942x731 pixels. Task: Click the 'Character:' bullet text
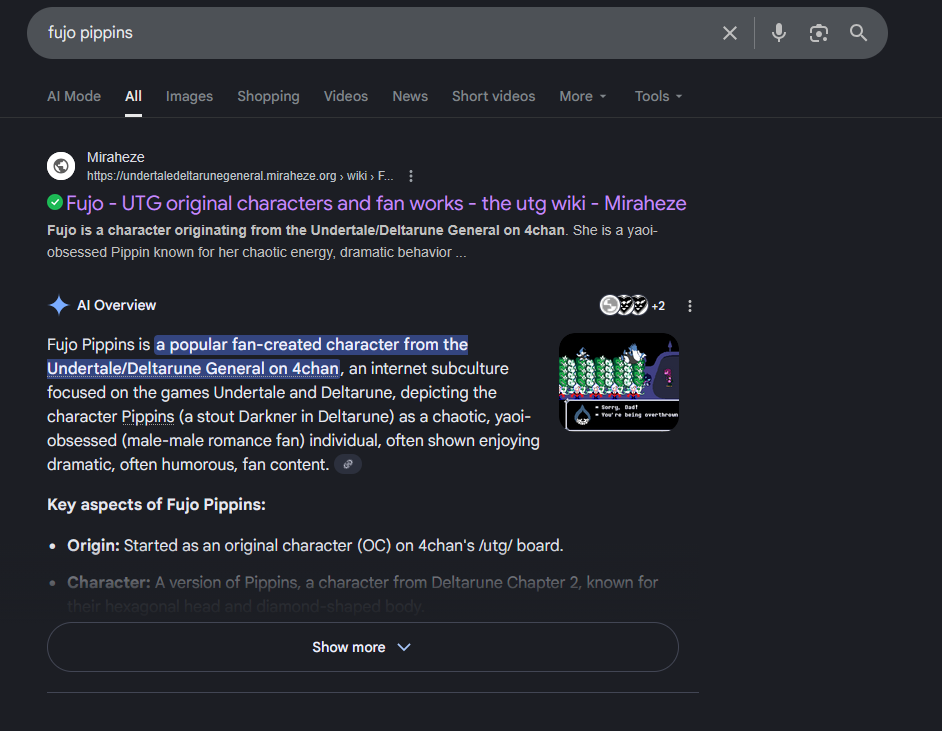point(362,594)
